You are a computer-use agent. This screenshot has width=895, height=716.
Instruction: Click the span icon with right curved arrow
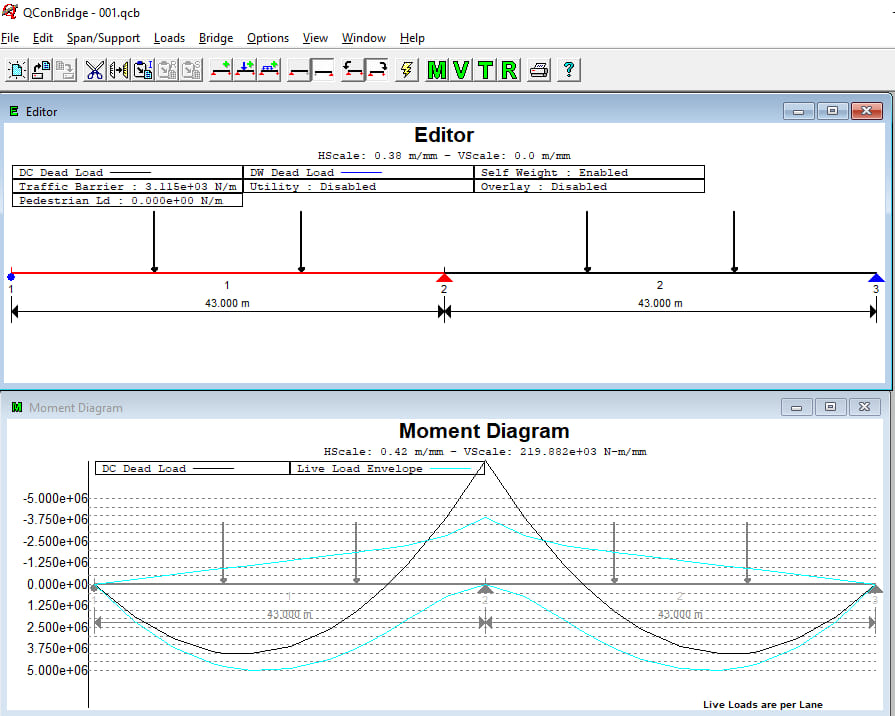(x=377, y=70)
